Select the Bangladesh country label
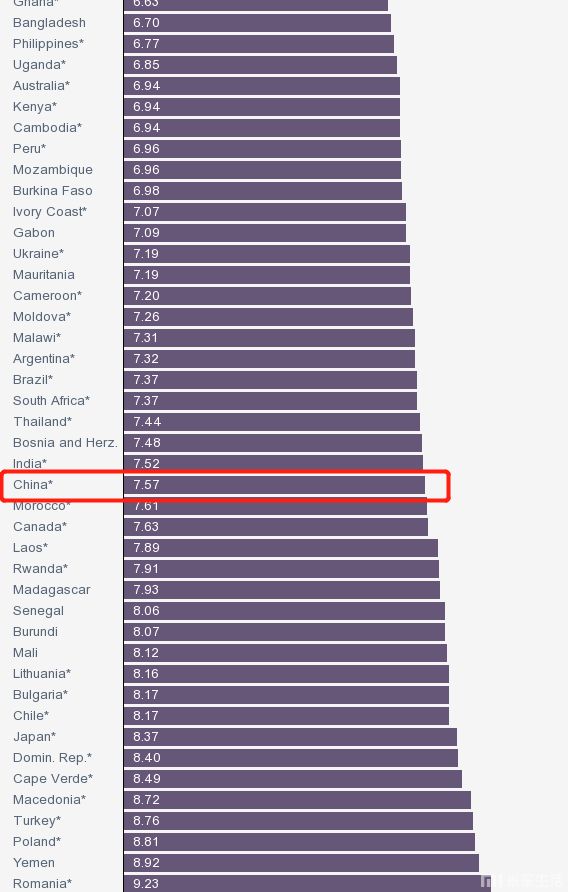The image size is (568, 892). 50,23
